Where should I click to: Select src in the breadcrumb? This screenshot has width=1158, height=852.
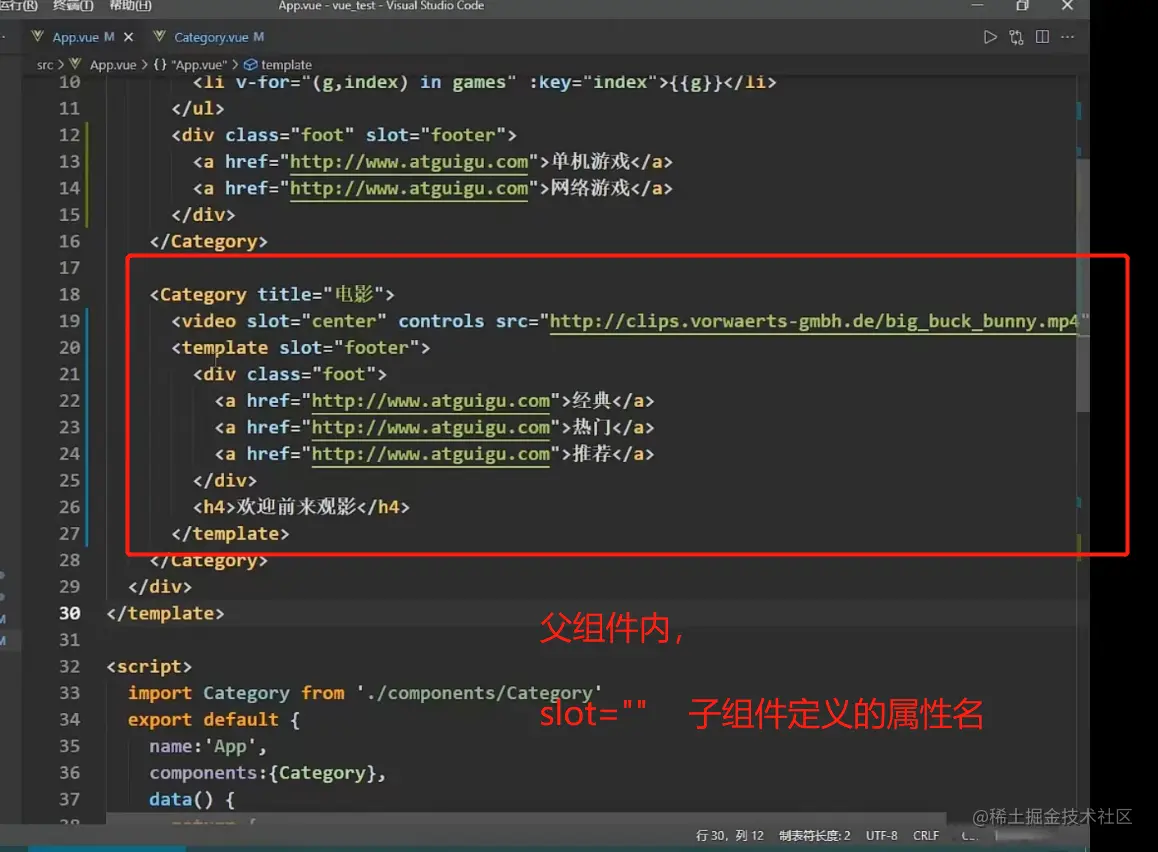[44, 65]
